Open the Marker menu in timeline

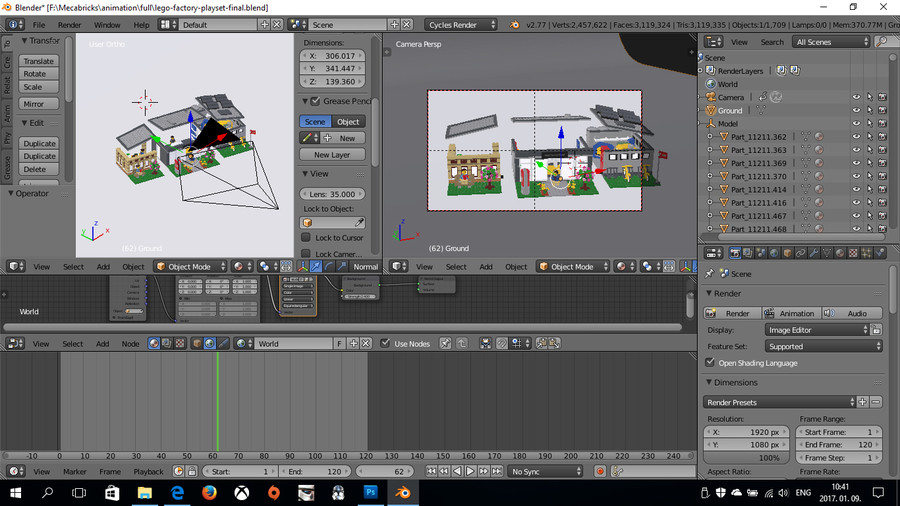tap(75, 472)
